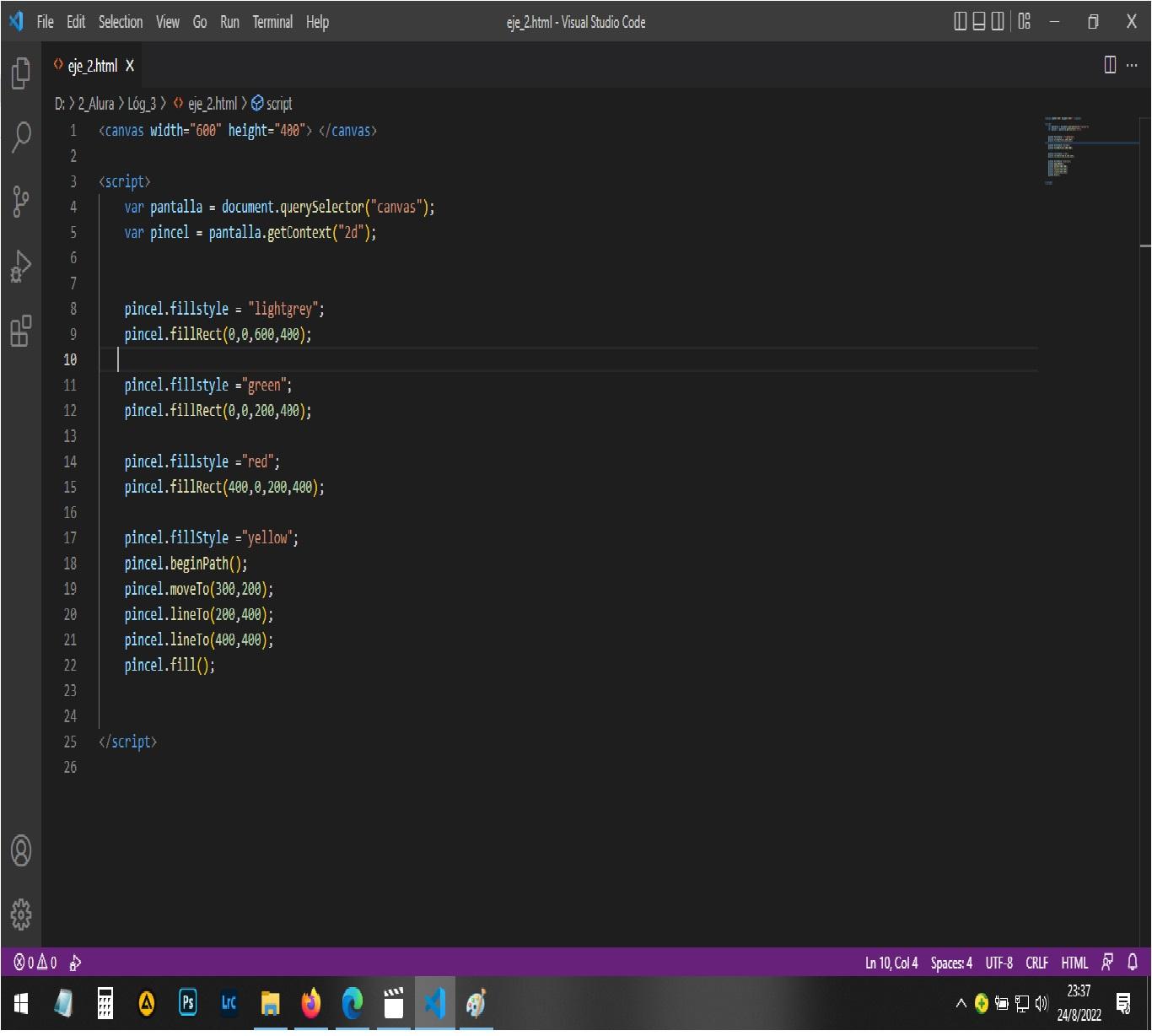Click line number 17 in the gutter

(x=70, y=537)
